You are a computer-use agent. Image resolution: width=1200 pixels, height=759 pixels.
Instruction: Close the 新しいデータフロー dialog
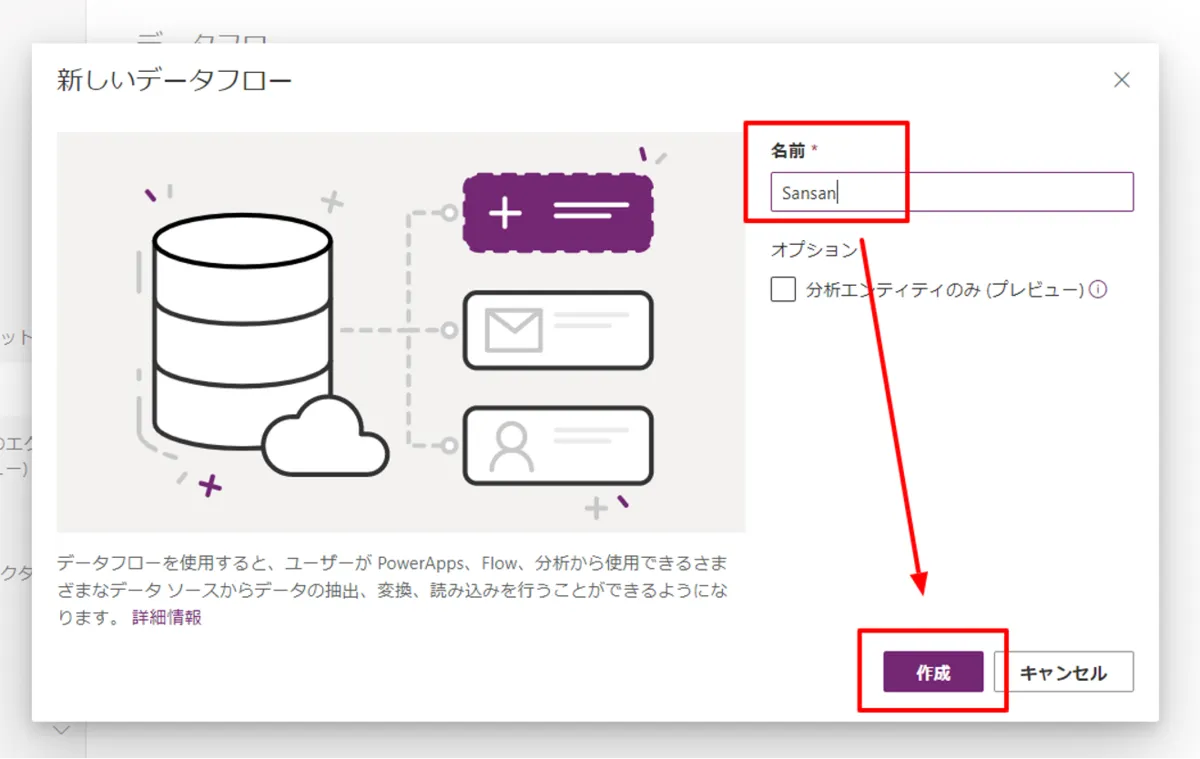1122,79
